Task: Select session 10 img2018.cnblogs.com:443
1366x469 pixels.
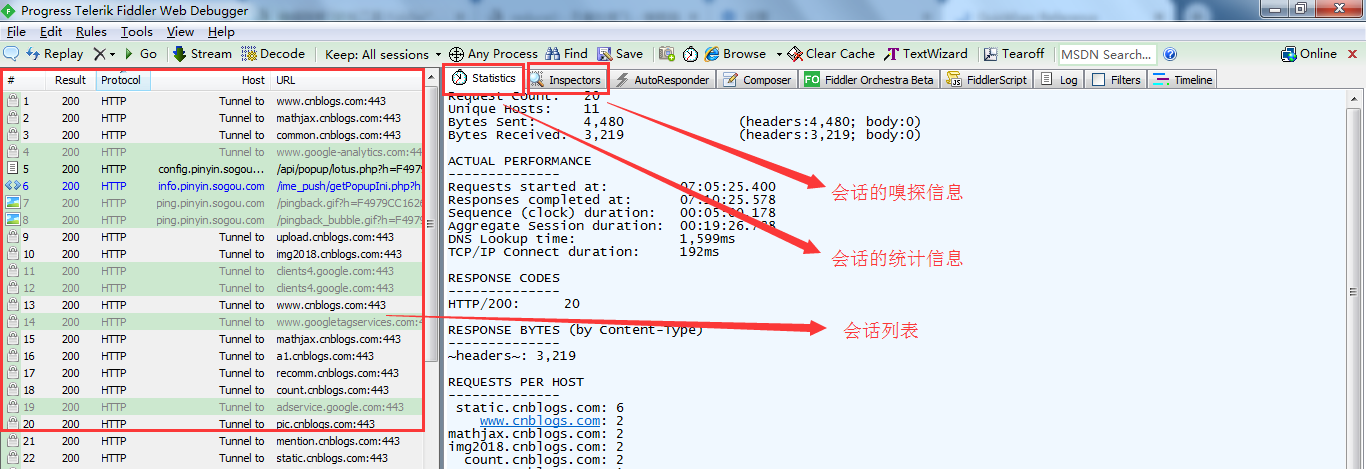Action: (x=212, y=254)
